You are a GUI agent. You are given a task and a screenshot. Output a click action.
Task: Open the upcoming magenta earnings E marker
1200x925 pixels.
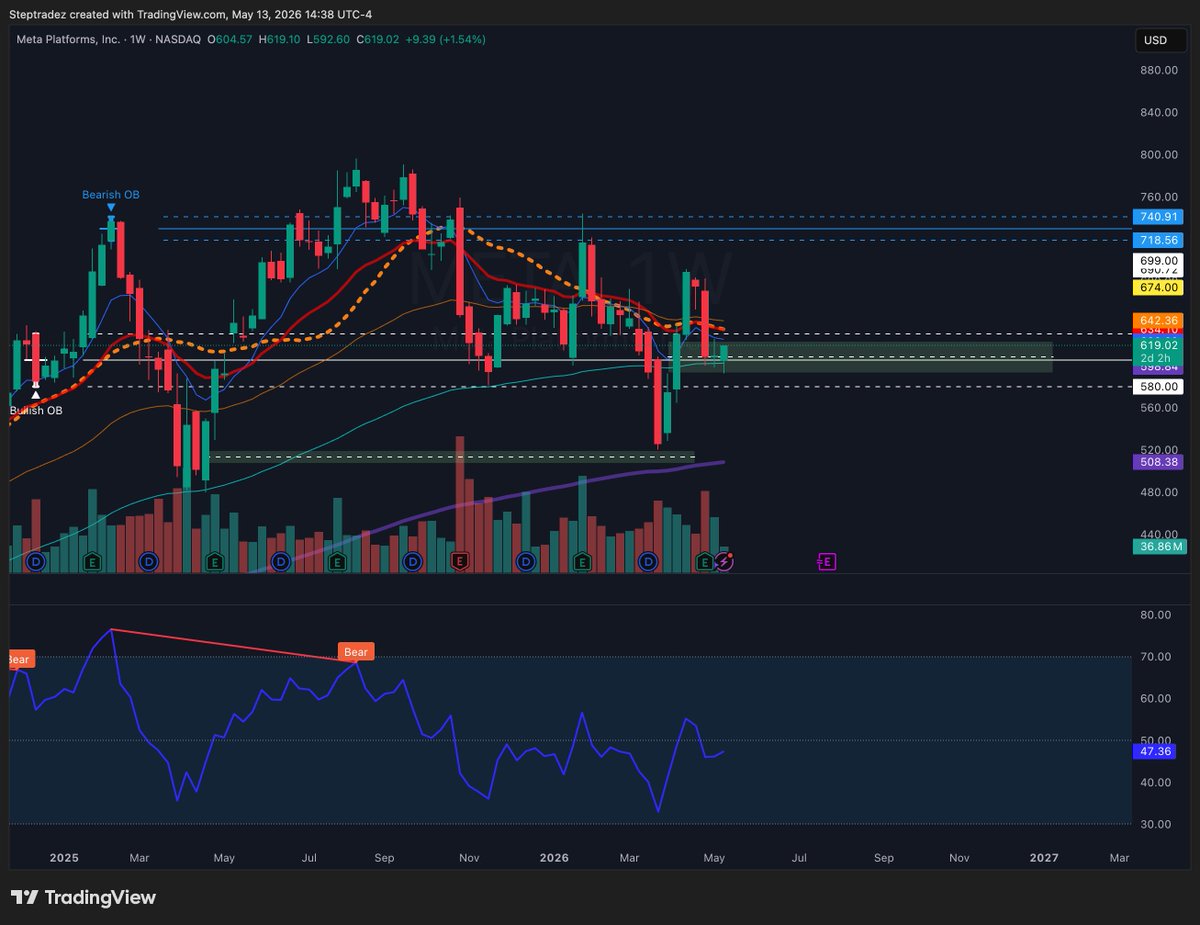(826, 562)
